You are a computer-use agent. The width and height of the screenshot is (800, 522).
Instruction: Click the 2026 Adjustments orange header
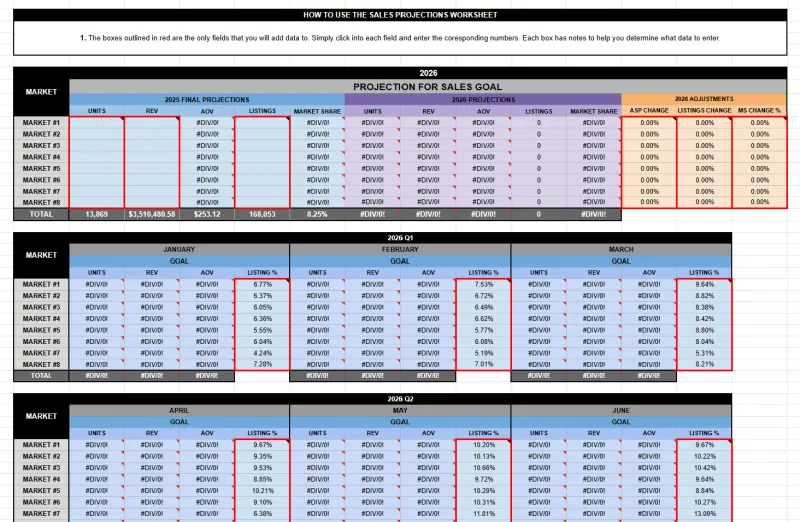coord(704,99)
